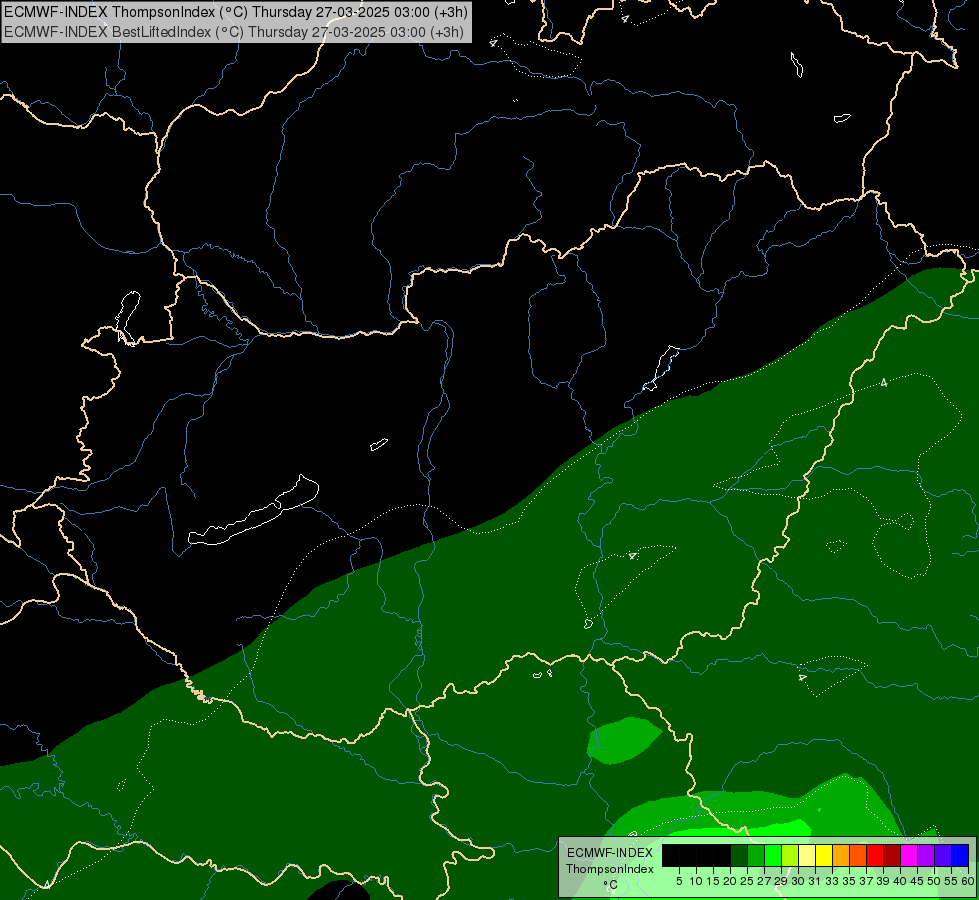Click the legend label ECMWF-INDEX

click(609, 853)
